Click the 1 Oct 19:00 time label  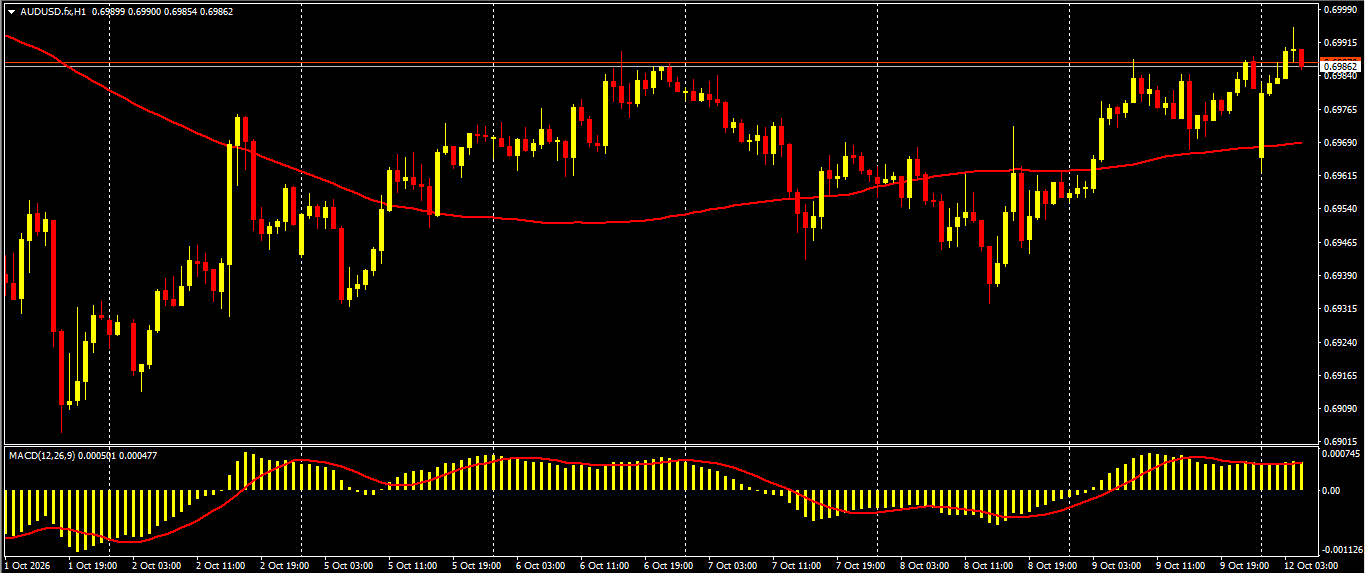pos(91,565)
